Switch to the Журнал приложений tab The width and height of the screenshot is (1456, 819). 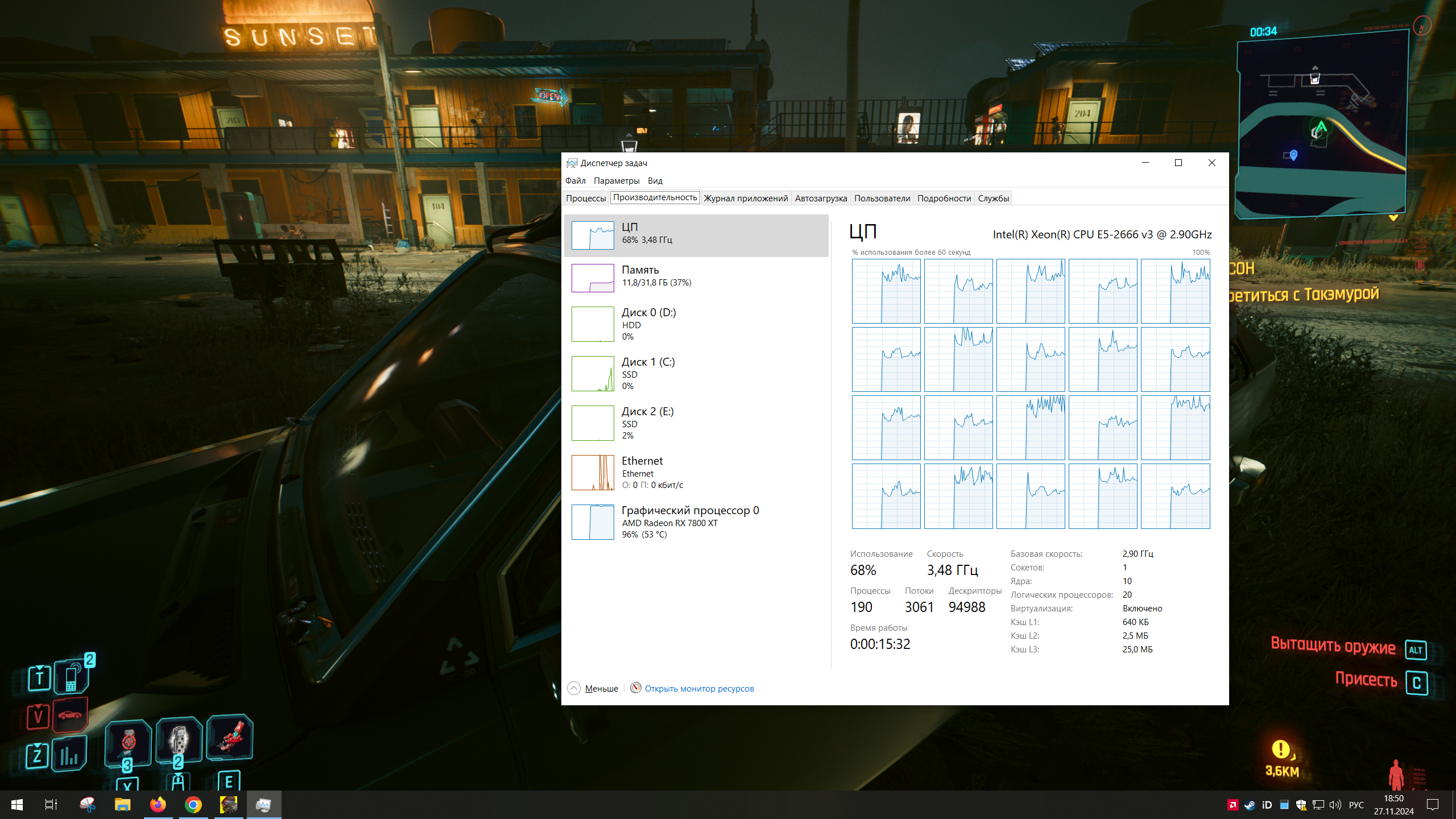point(746,198)
